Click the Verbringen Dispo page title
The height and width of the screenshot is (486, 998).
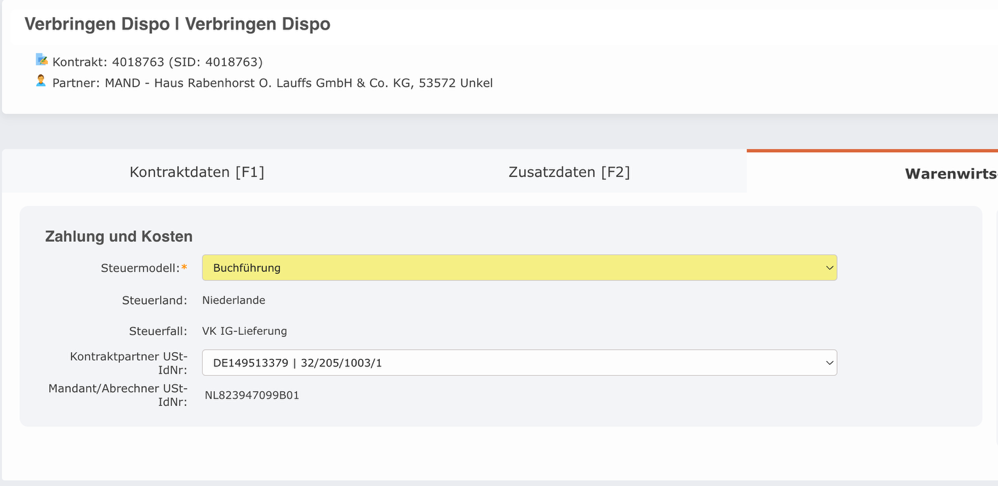click(x=177, y=24)
